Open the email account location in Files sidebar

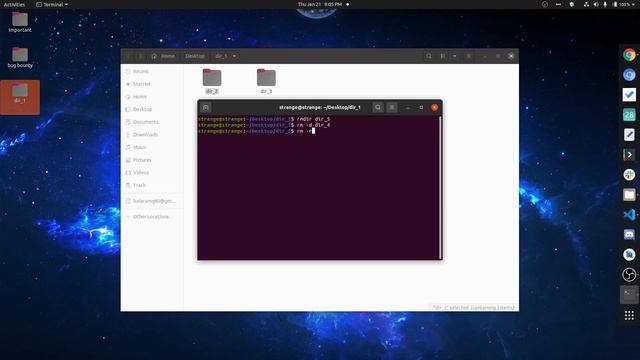(x=152, y=201)
